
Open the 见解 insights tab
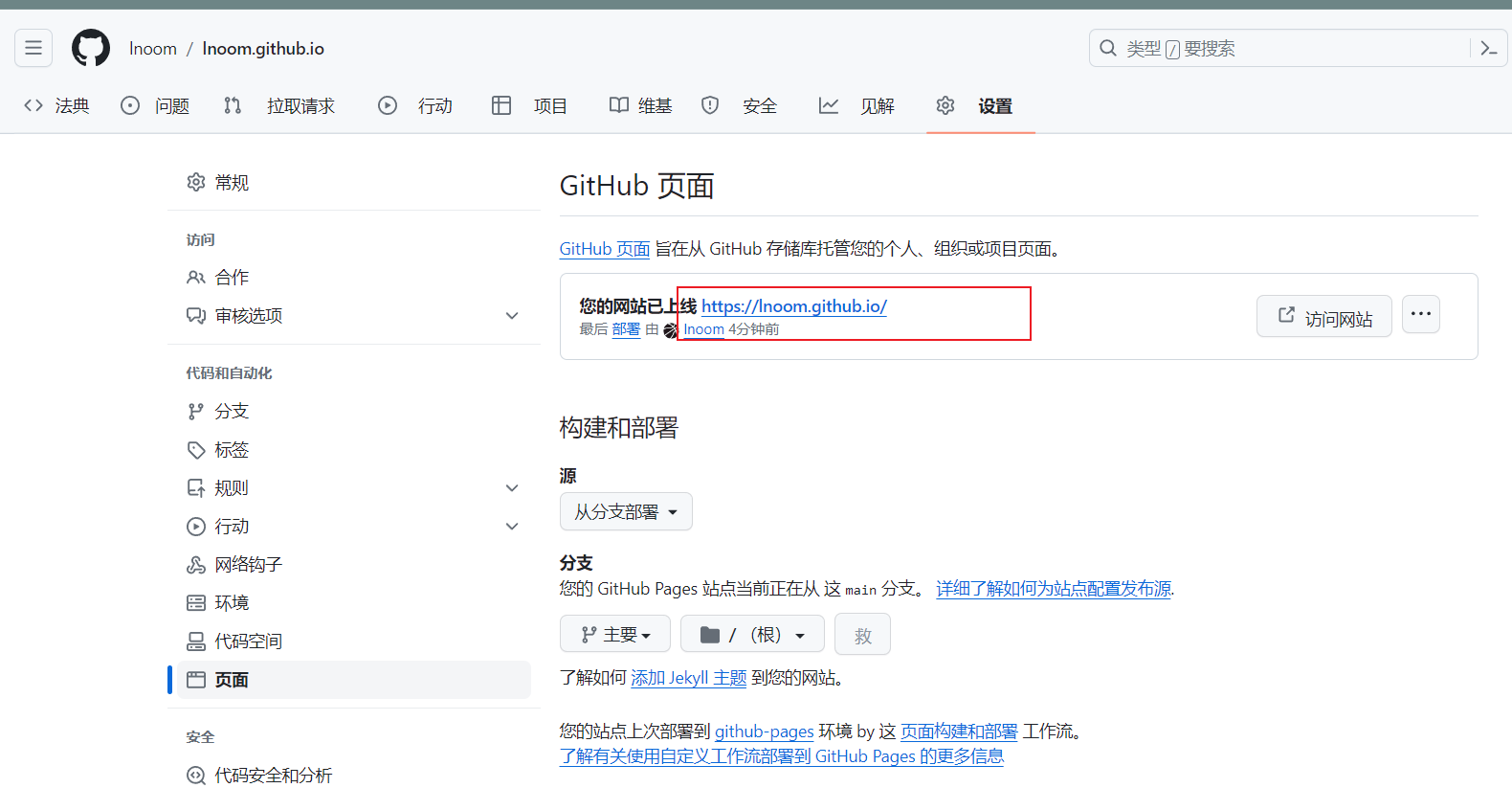pos(856,105)
